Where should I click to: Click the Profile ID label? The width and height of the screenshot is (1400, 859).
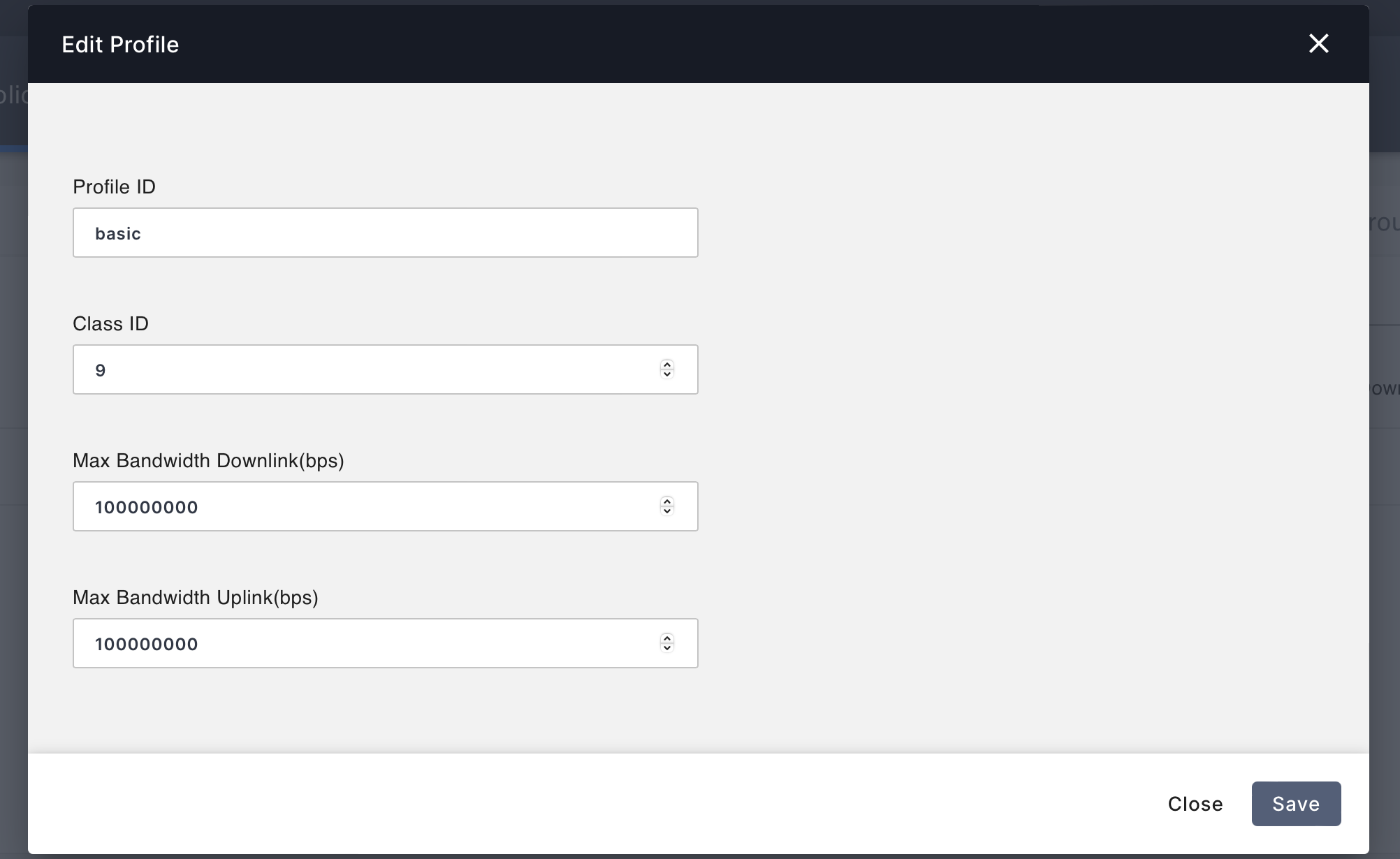coord(114,186)
